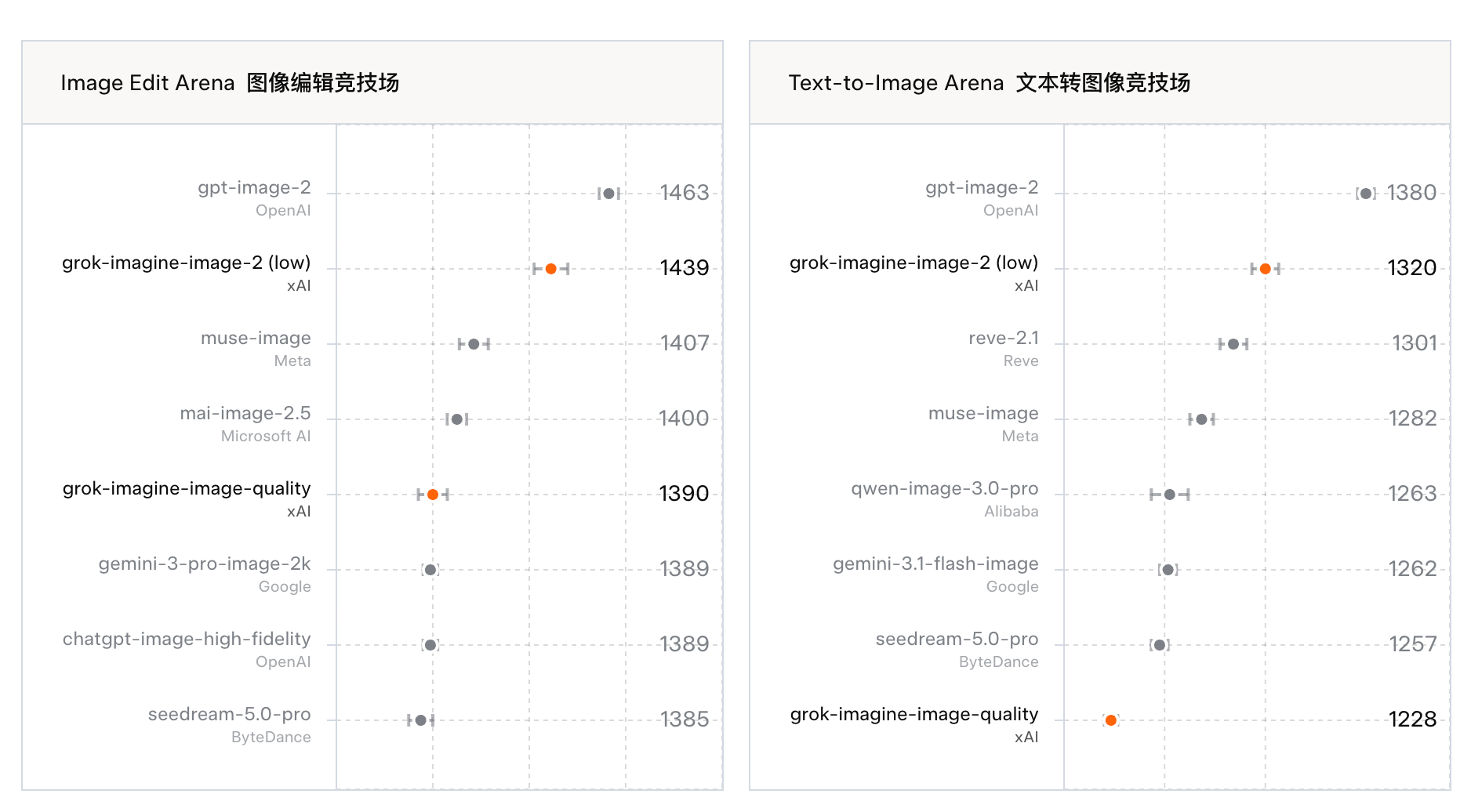Image resolution: width=1471 pixels, height=812 pixels.
Task: Select gpt-image-2 label in Image Edit Arena
Action: click(254, 188)
